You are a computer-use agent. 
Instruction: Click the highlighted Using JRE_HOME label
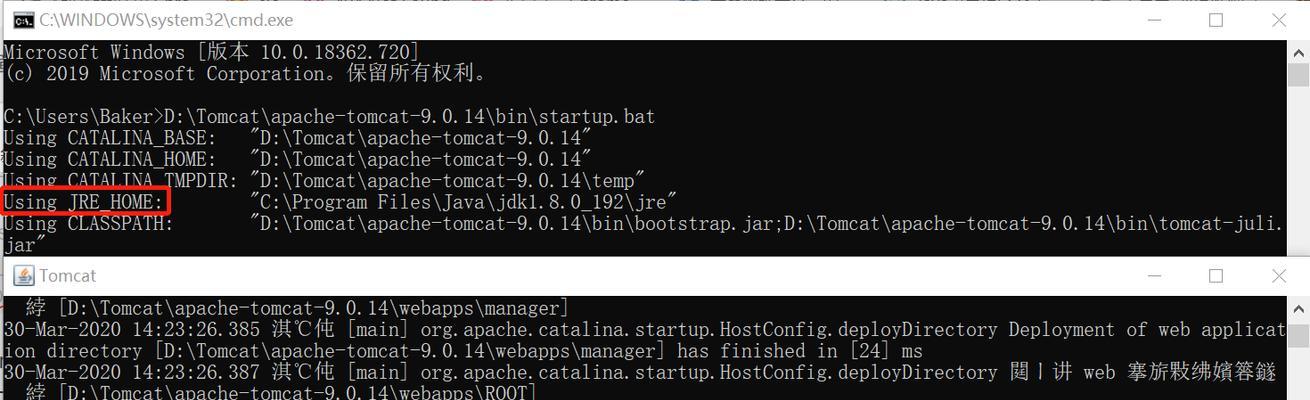[85, 202]
